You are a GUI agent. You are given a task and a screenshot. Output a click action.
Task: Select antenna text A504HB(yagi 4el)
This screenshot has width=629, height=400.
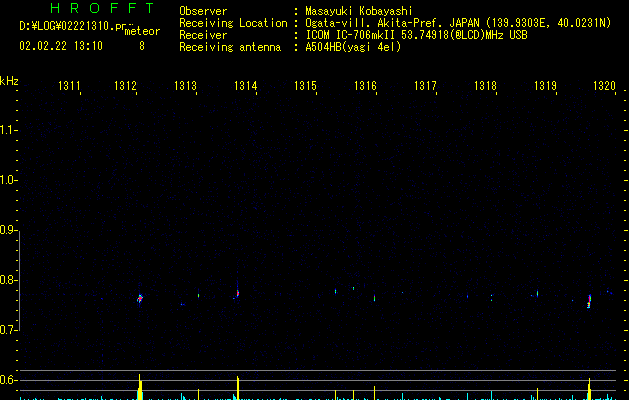pos(353,47)
